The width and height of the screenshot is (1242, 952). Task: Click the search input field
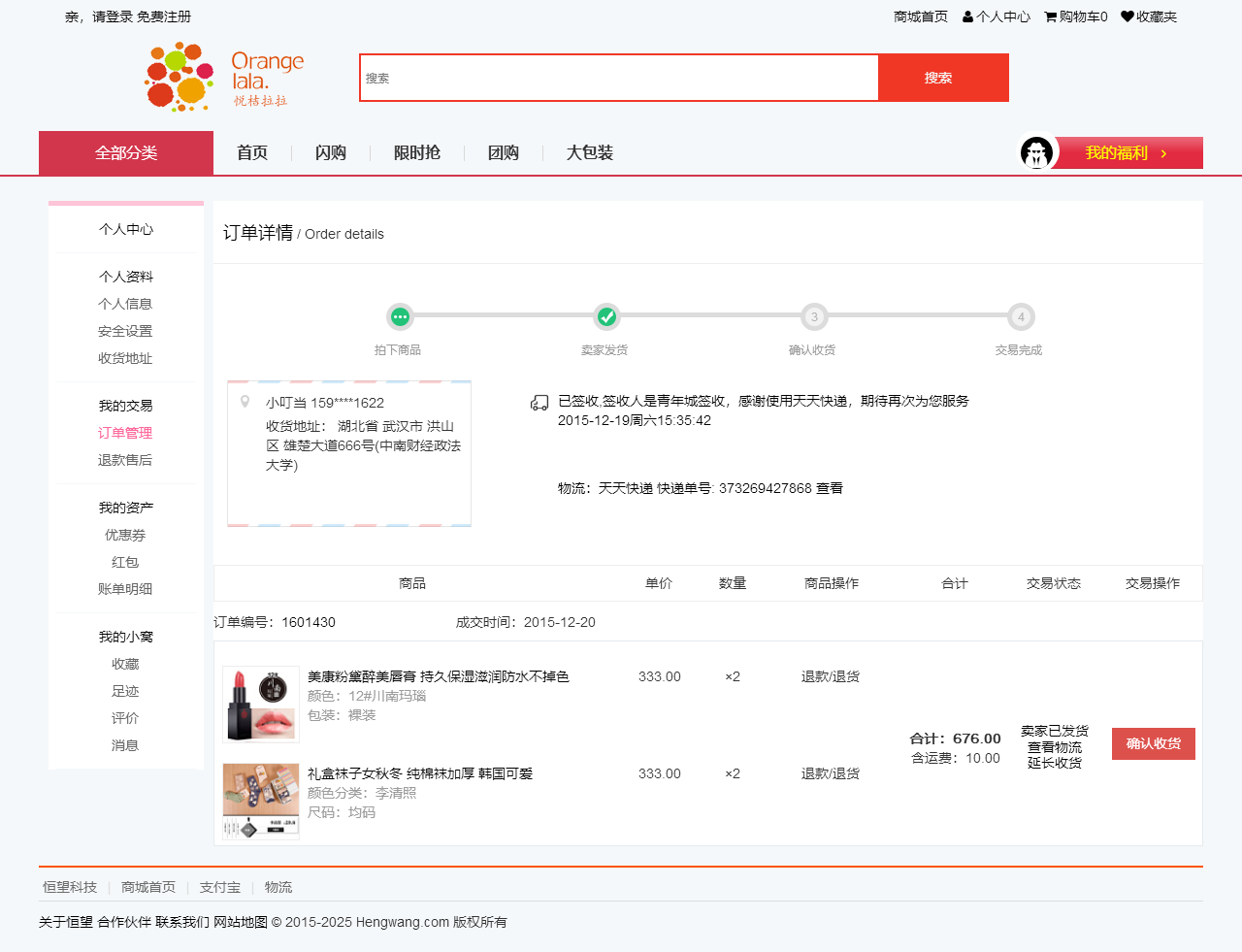[x=619, y=79]
